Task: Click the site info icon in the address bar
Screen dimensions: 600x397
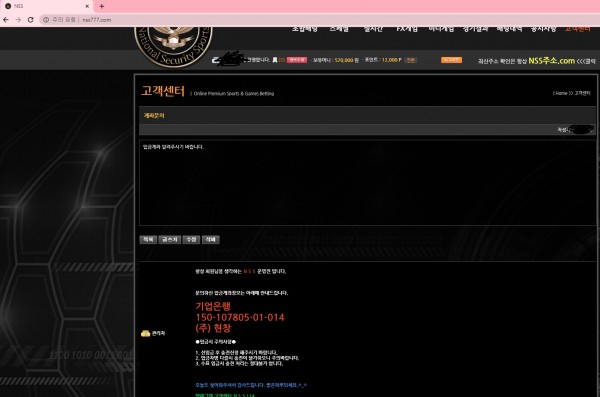Action: coord(46,20)
